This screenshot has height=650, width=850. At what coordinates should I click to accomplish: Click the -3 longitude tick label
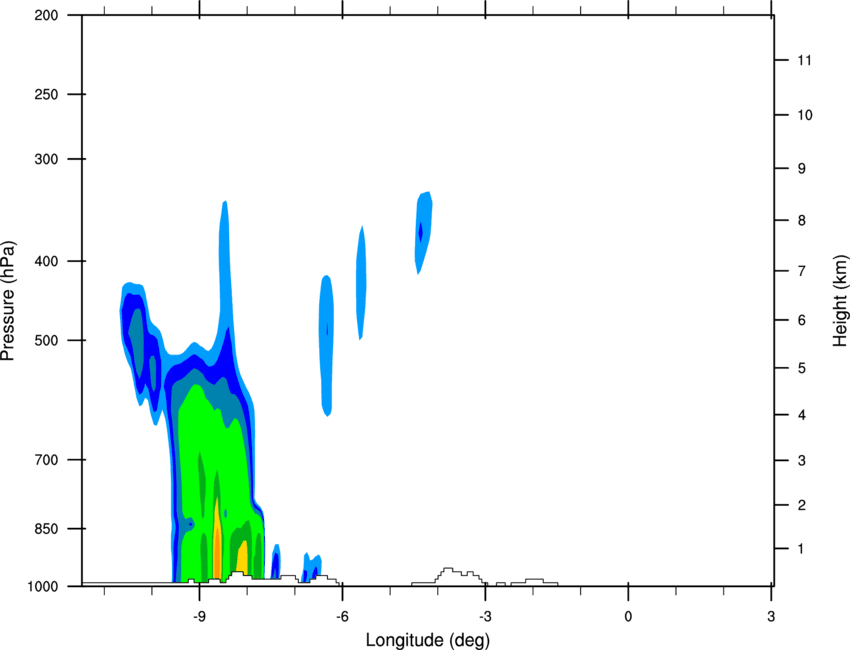coord(485,617)
